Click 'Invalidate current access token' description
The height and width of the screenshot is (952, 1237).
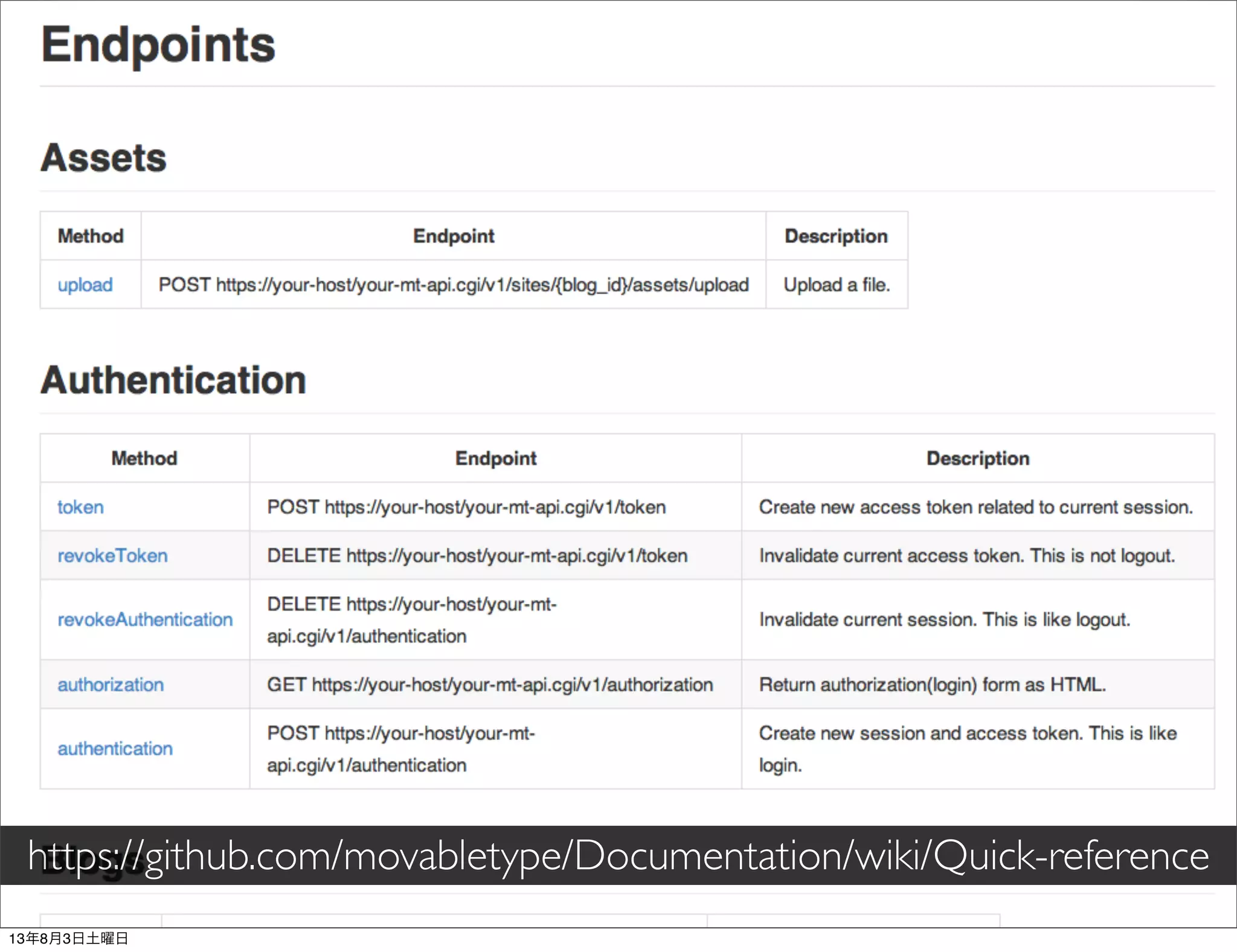pyautogui.click(x=967, y=555)
